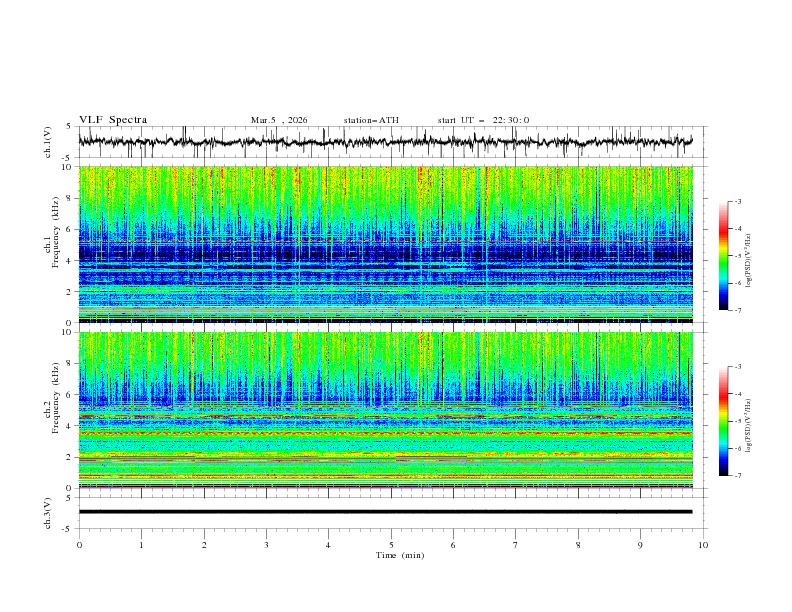792x612 pixels.
Task: Click the '8' kHz tick on ch.1 axis
Action: click(71, 198)
